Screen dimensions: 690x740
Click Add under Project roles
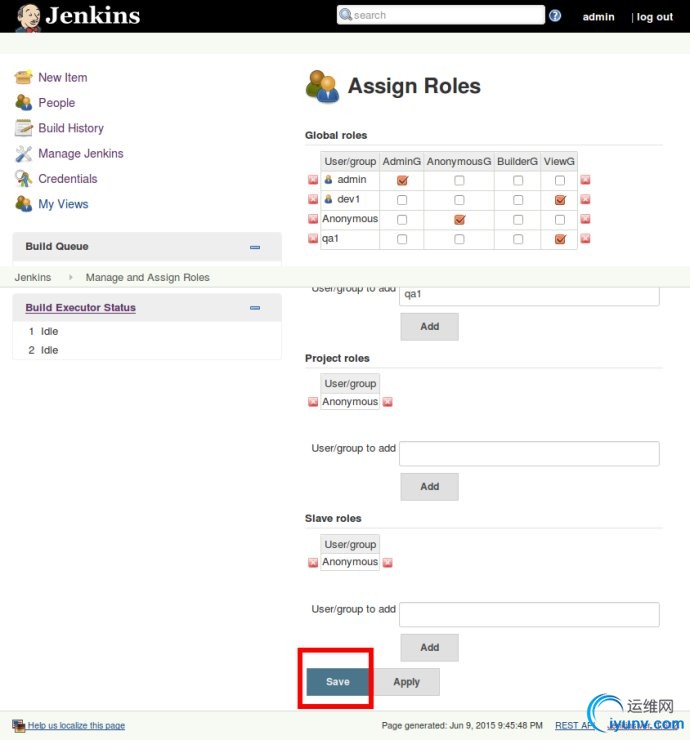[429, 486]
